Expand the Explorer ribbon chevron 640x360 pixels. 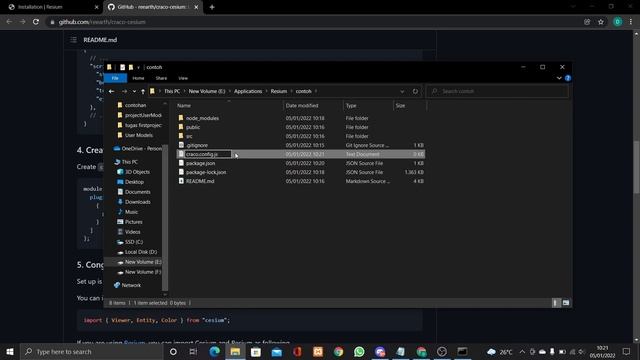(559, 78)
